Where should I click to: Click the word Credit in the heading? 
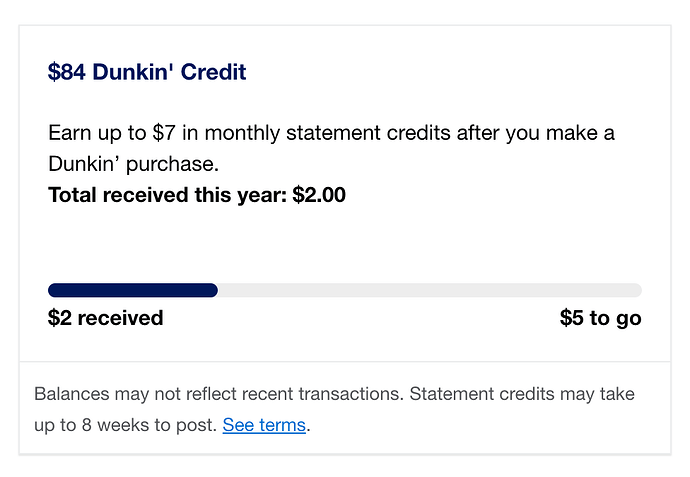click(x=213, y=72)
